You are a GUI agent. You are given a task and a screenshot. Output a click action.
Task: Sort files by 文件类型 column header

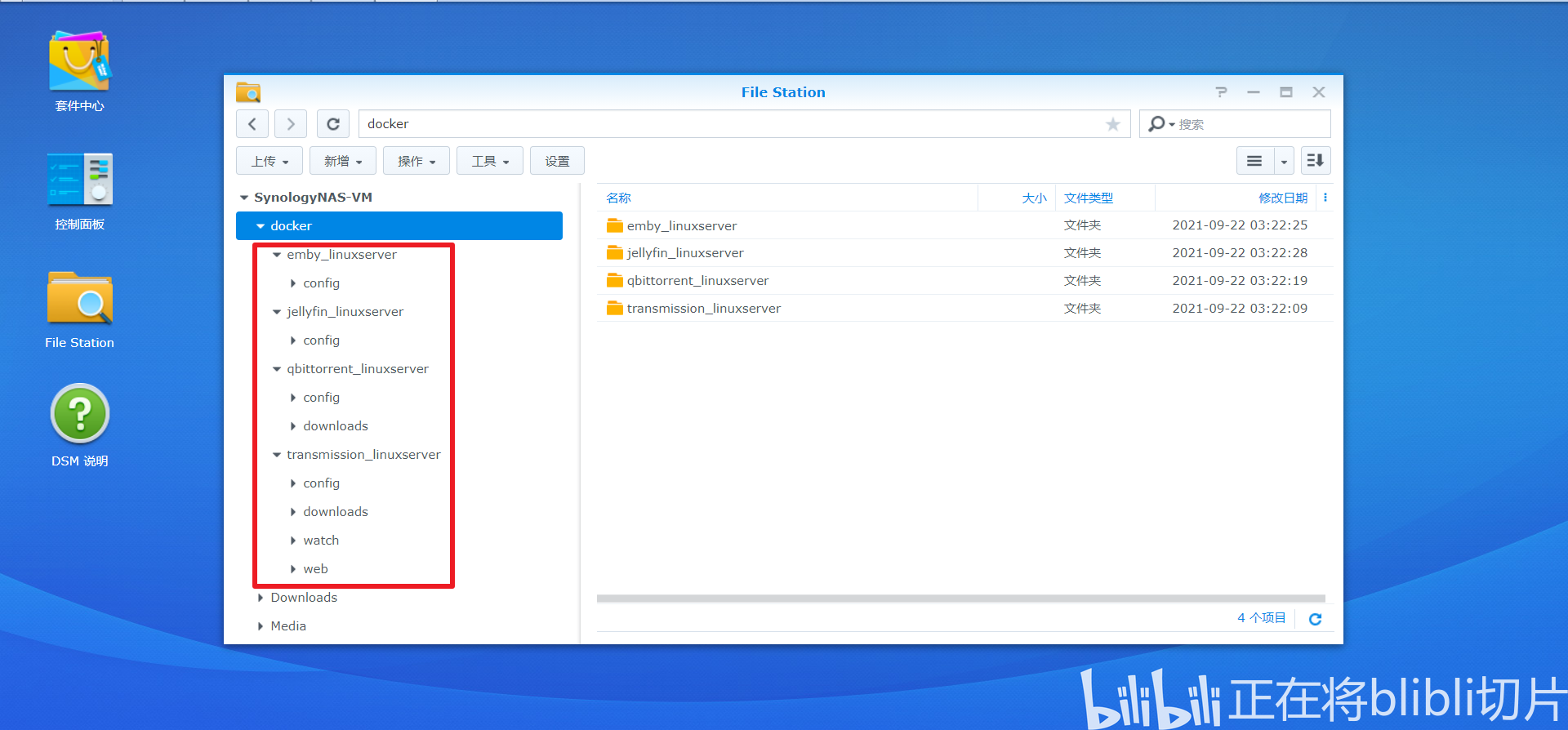pos(1088,198)
